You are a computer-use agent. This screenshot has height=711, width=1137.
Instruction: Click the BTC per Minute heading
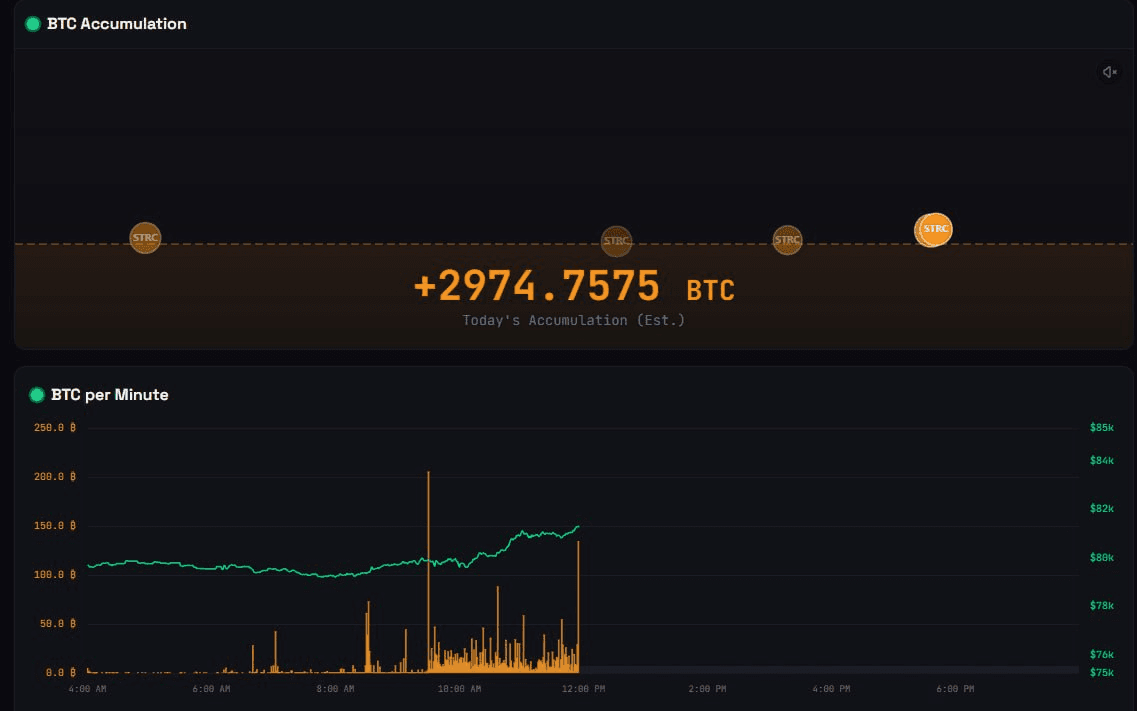coord(109,395)
